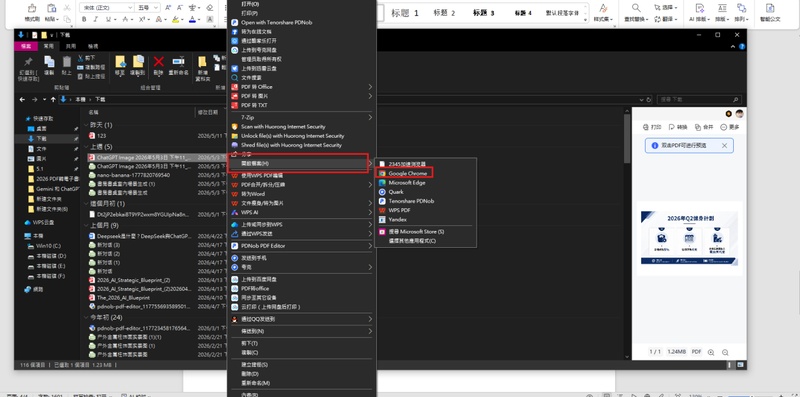Click the PDNob PDF Editor icon in context menu
The width and height of the screenshot is (800, 397).
click(x=235, y=246)
